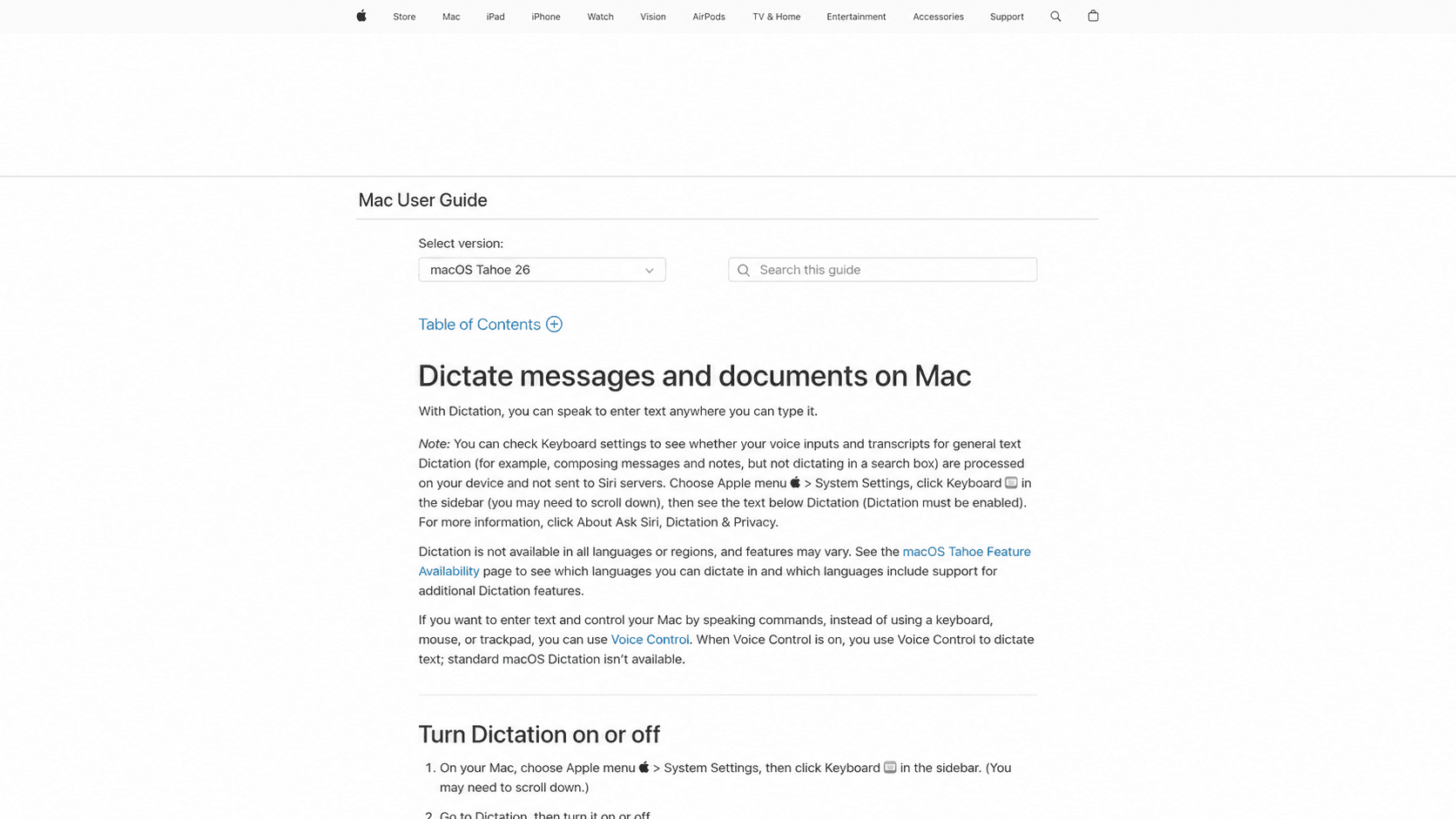
Task: Open the Support menu item
Action: pyautogui.click(x=1007, y=17)
